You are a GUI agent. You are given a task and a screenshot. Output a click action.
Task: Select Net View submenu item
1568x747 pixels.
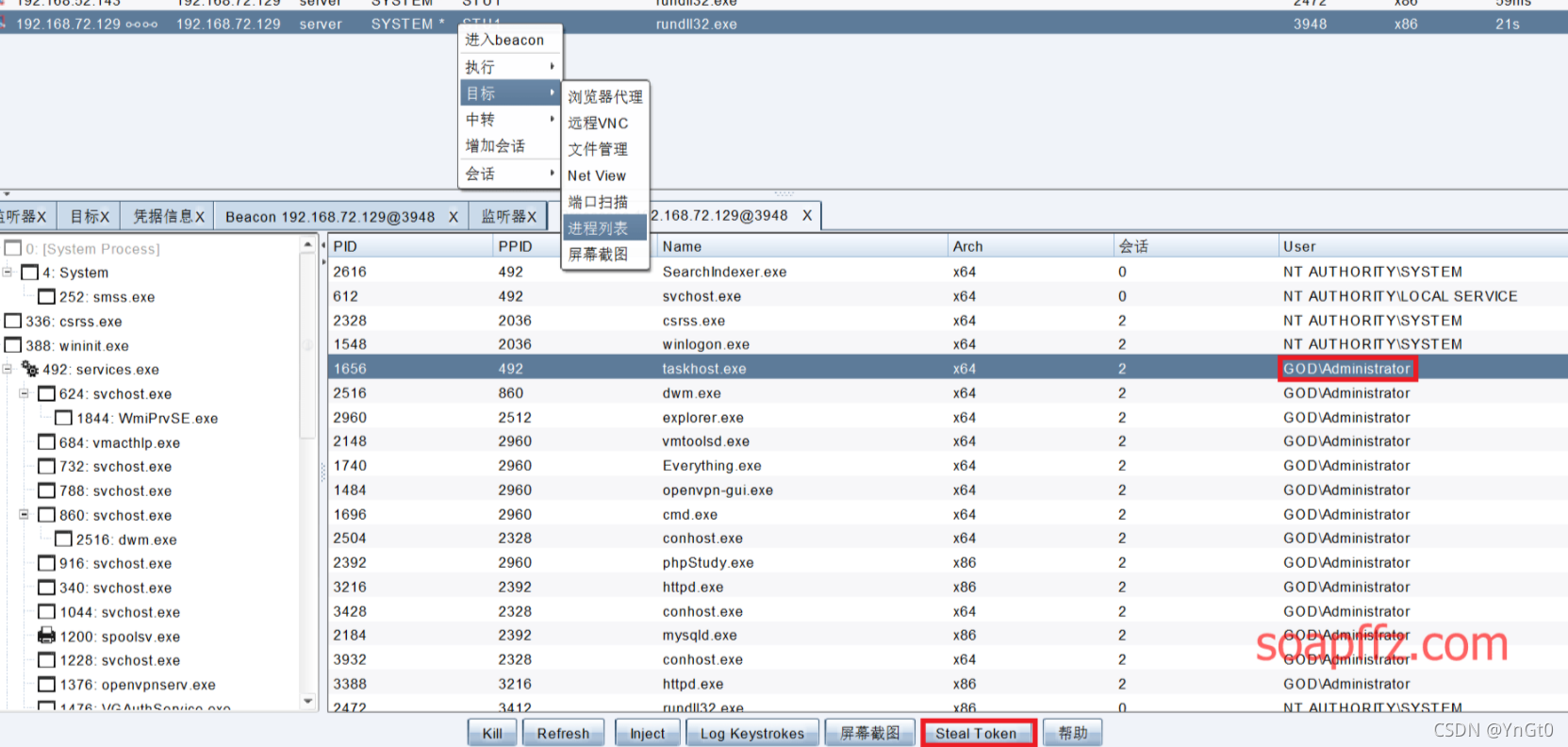605,176
